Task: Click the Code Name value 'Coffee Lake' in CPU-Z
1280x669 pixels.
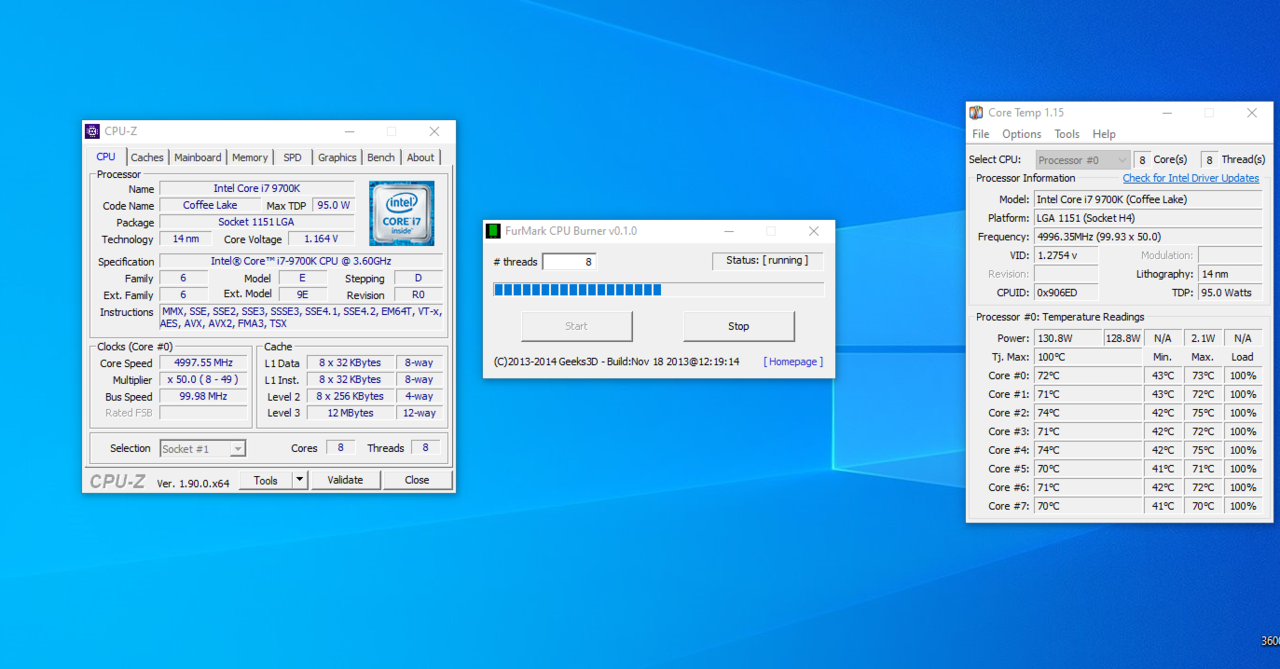Action: click(210, 206)
